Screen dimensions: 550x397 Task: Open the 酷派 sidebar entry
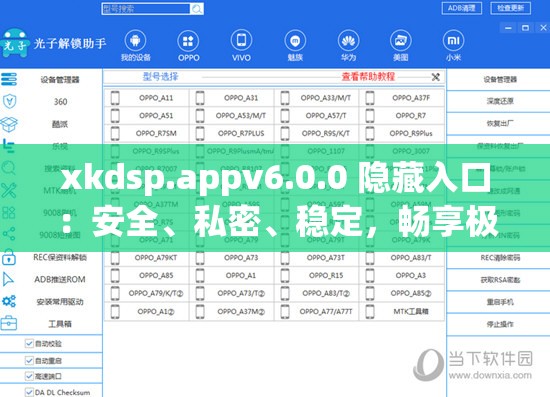click(x=60, y=124)
